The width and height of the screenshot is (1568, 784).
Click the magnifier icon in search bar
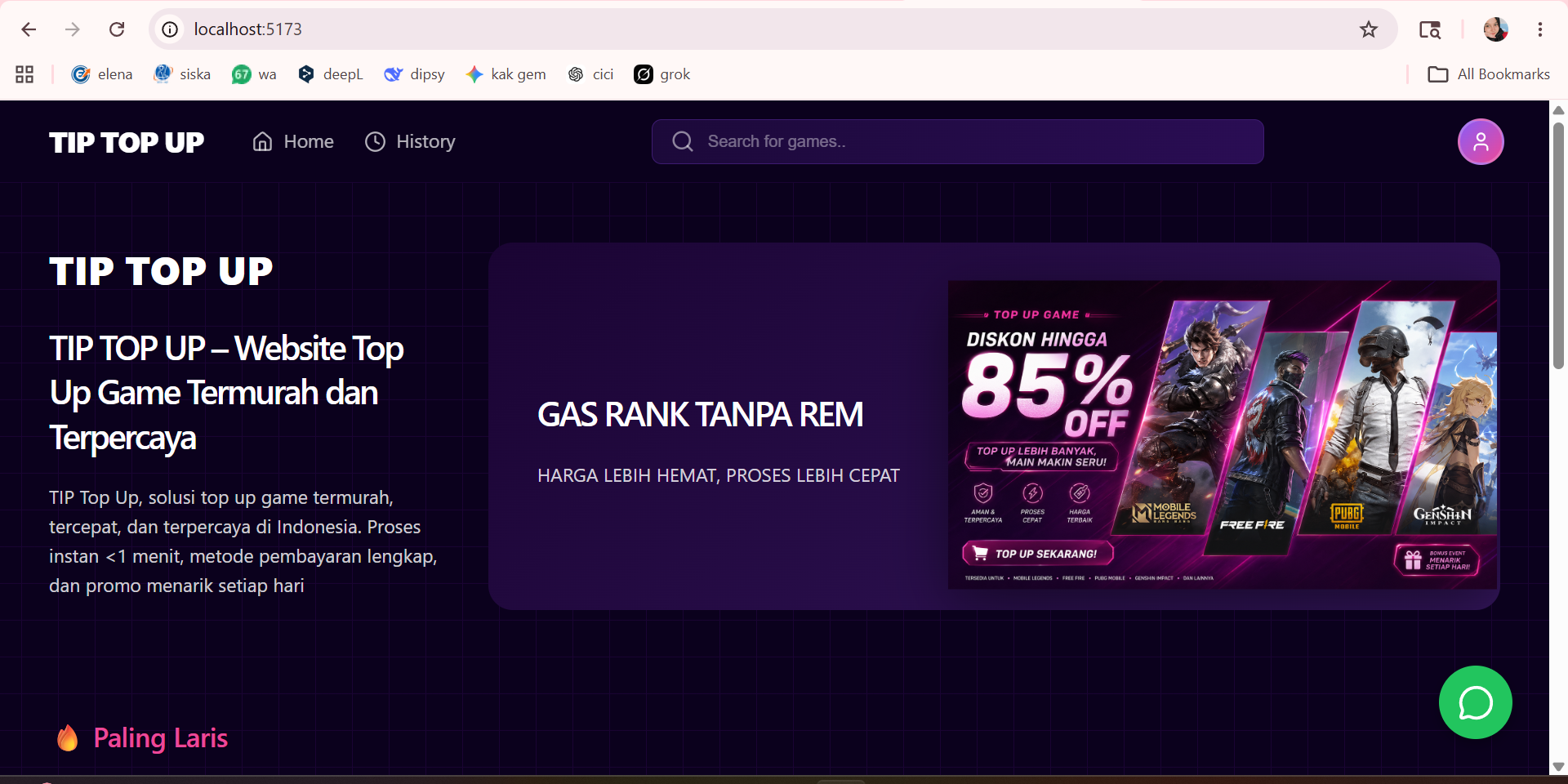[683, 142]
